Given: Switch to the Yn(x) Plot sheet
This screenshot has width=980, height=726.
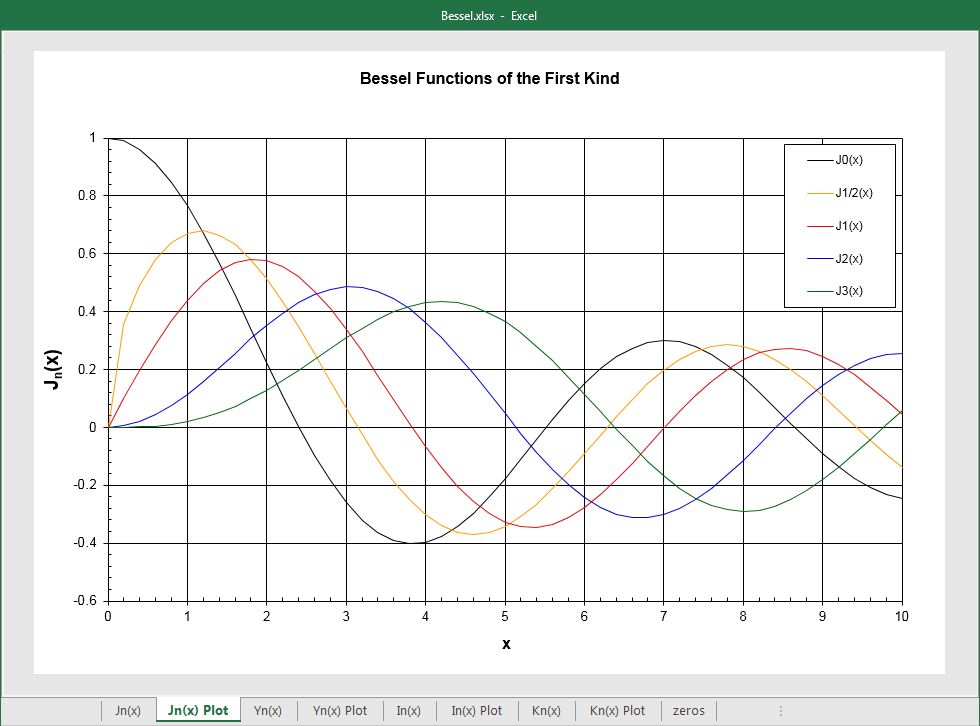Looking at the screenshot, I should click(x=340, y=710).
